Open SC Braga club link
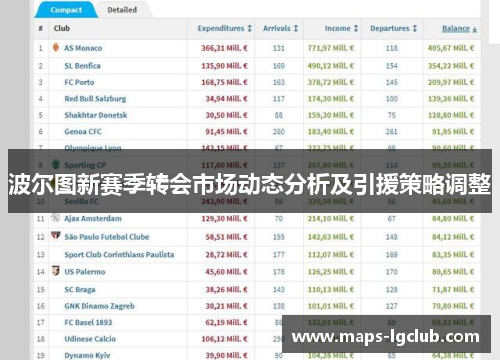 pyautogui.click(x=80, y=290)
